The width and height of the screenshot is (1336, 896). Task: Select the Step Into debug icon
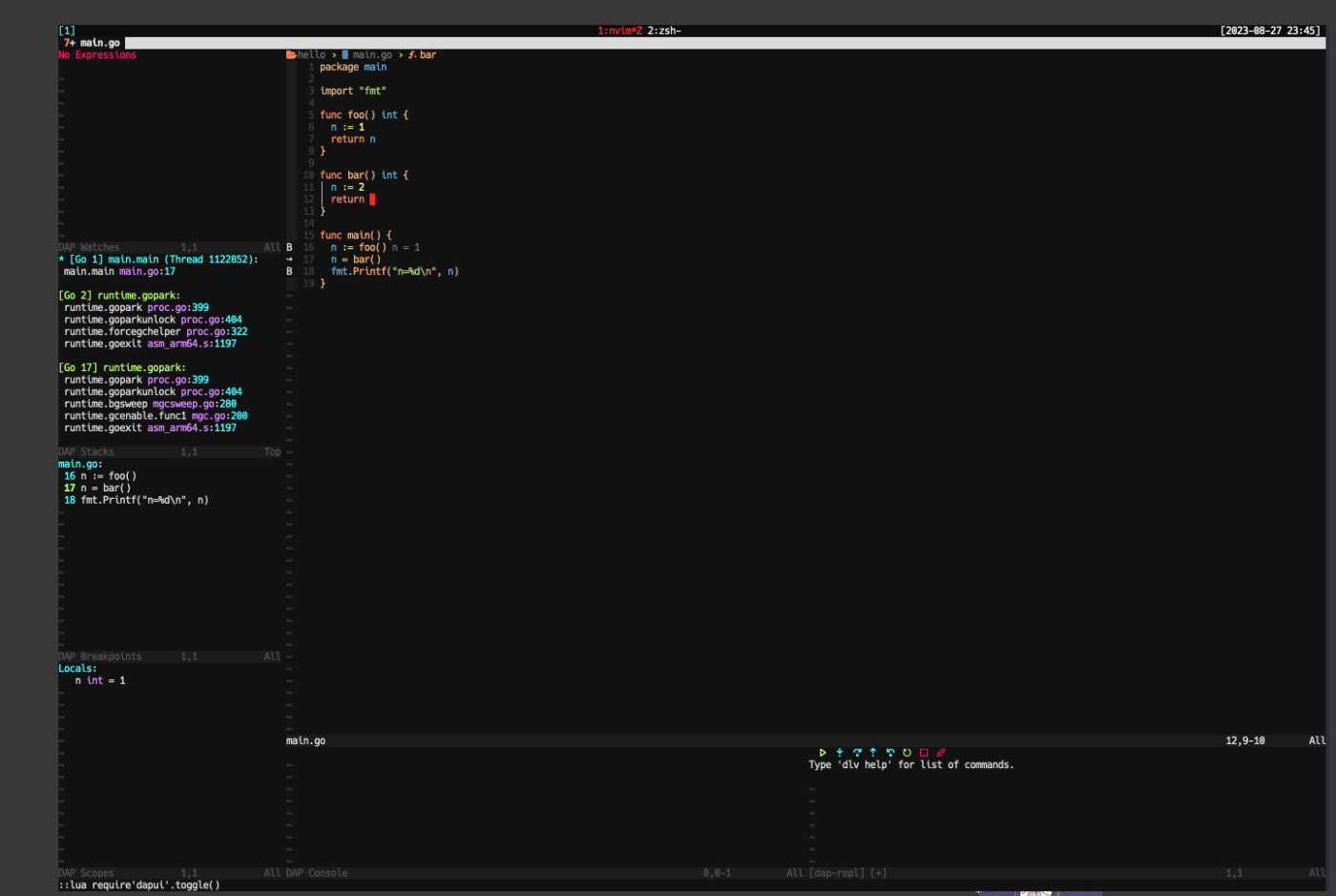coord(838,752)
